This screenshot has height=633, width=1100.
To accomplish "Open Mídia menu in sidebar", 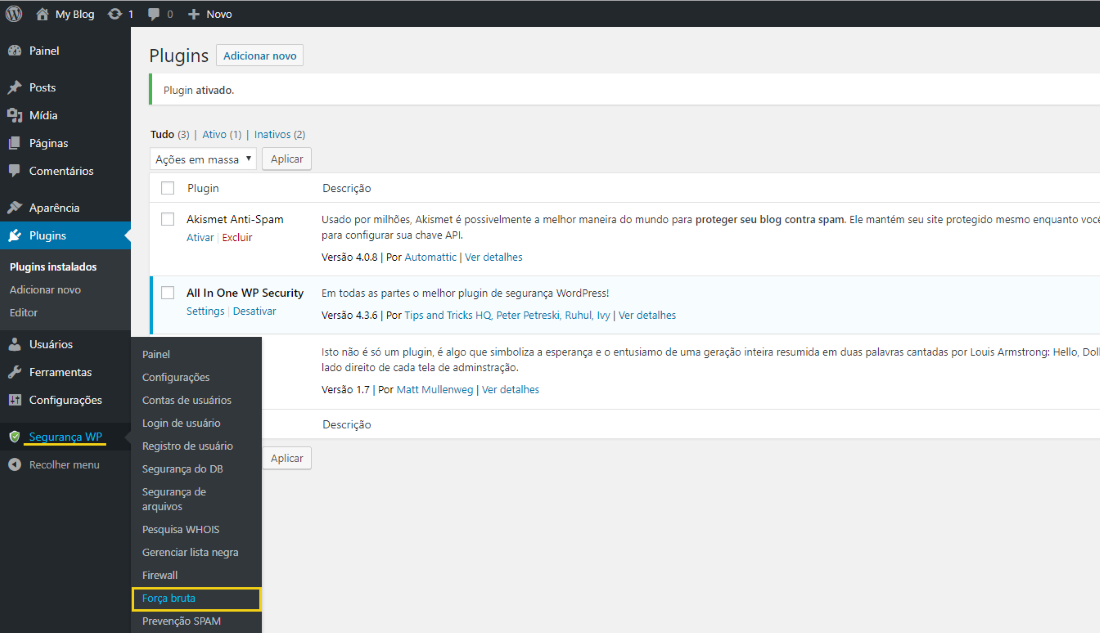I will (43, 115).
